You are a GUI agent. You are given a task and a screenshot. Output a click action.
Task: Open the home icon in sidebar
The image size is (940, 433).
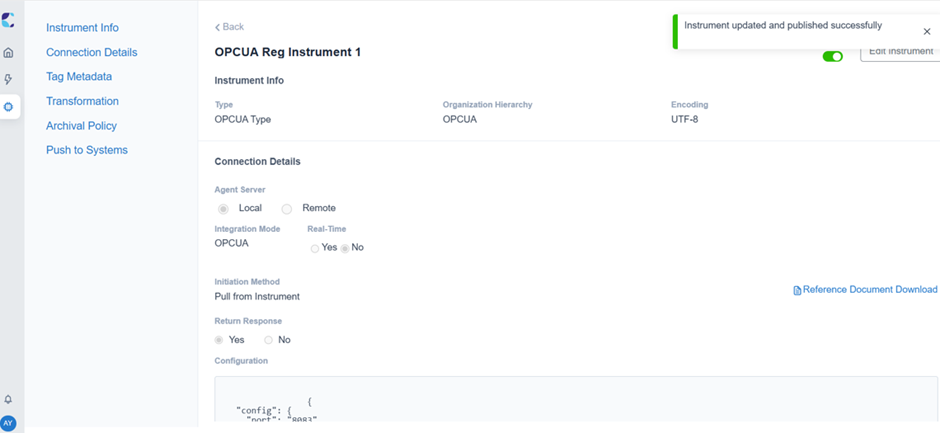click(x=8, y=53)
